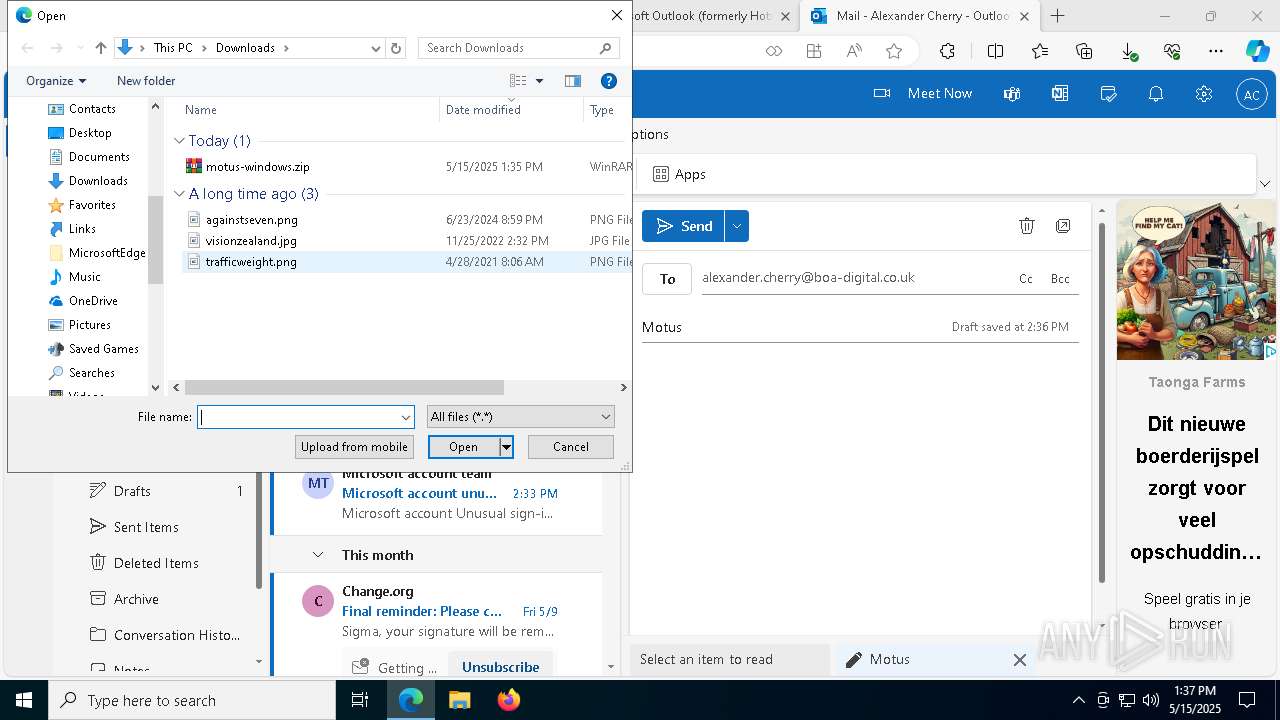Open the Copilot icon in Edge

coord(1257,51)
